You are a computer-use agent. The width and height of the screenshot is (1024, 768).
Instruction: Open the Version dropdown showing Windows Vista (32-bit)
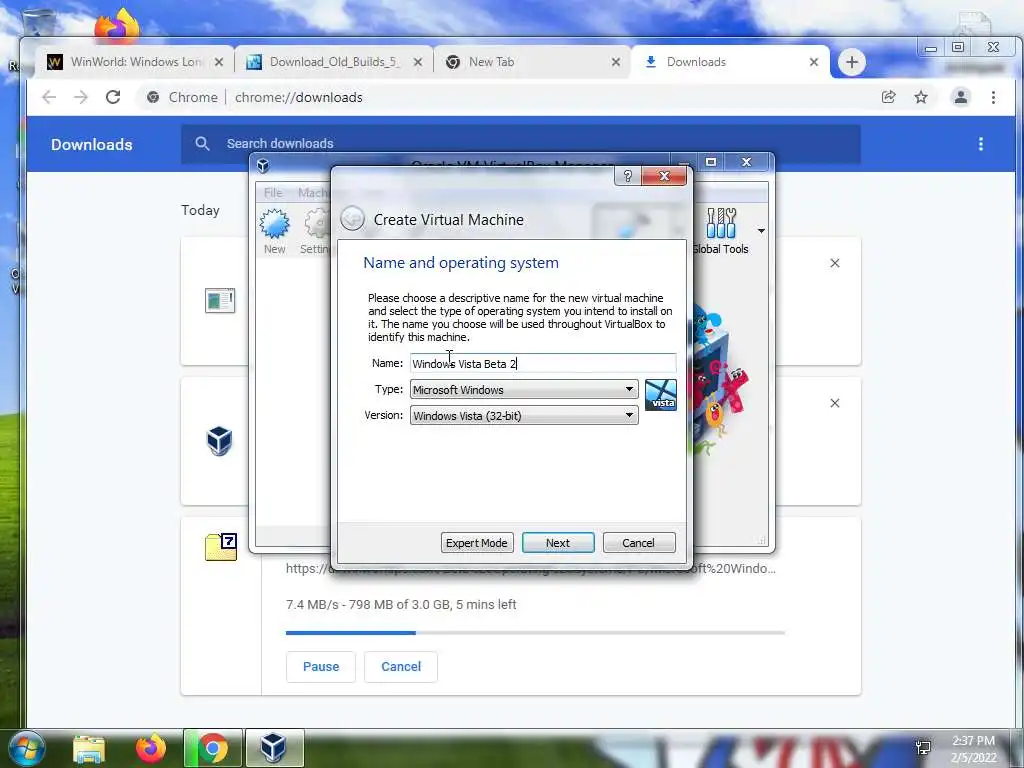coord(524,415)
